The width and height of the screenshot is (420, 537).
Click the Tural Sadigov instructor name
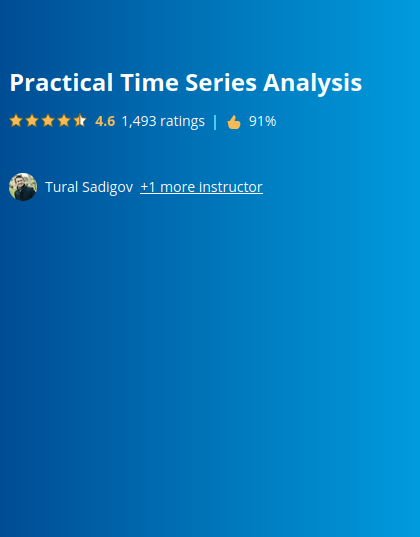89,187
